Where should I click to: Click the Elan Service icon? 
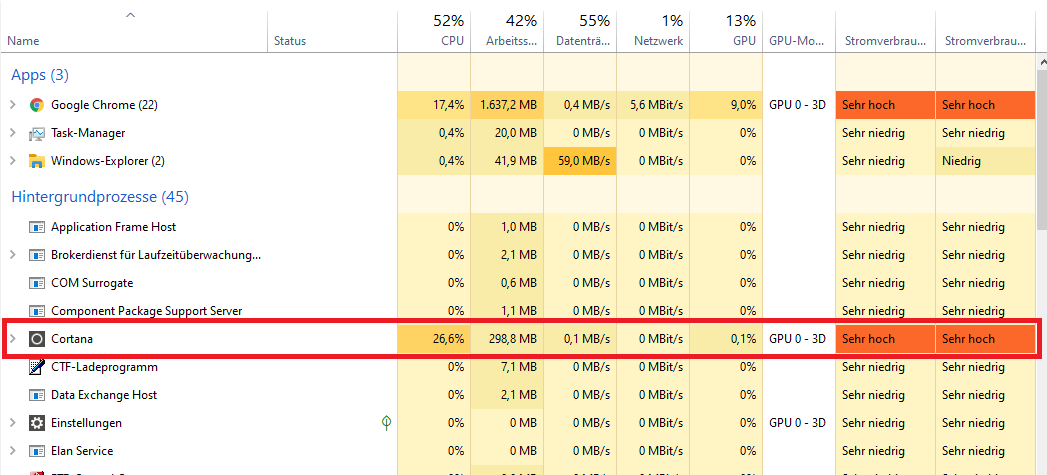pyautogui.click(x=37, y=451)
